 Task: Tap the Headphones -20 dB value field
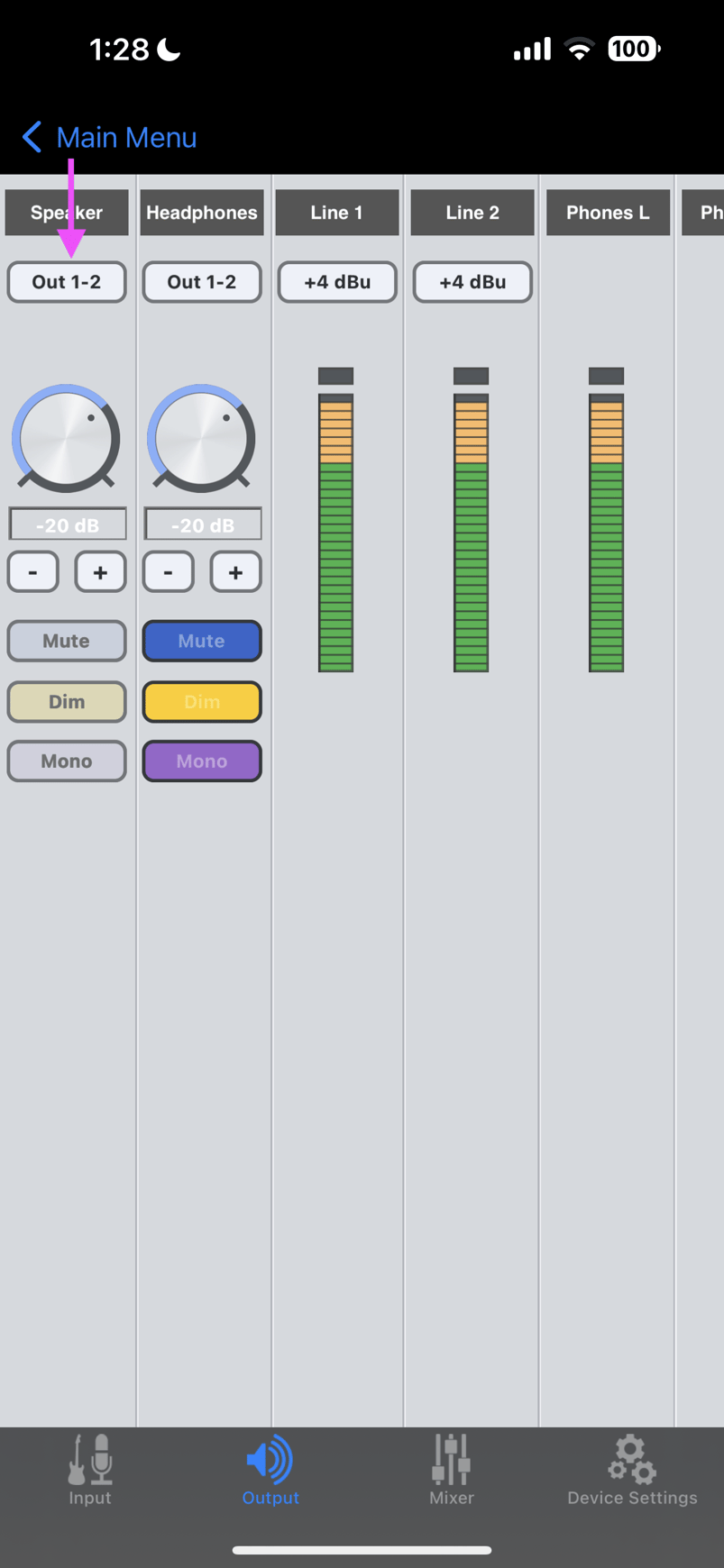pos(203,524)
